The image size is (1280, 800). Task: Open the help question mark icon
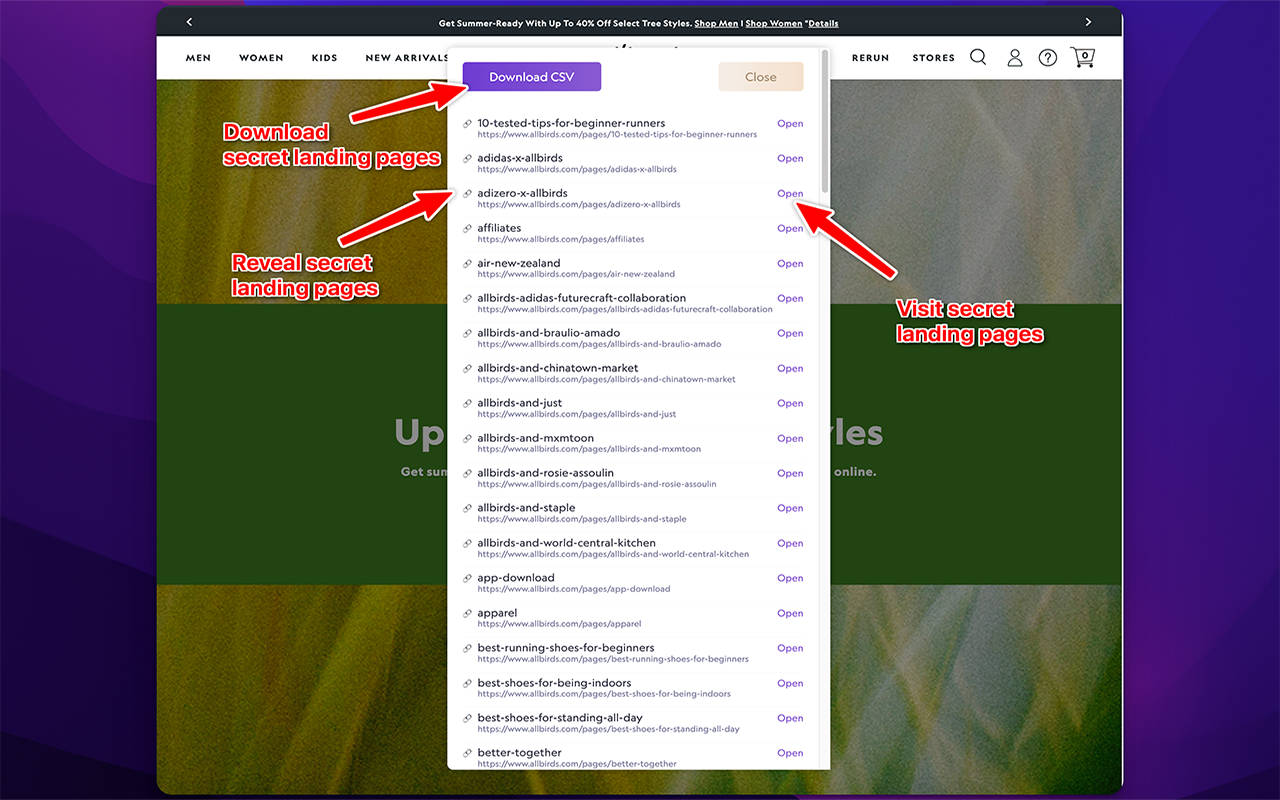tap(1047, 57)
